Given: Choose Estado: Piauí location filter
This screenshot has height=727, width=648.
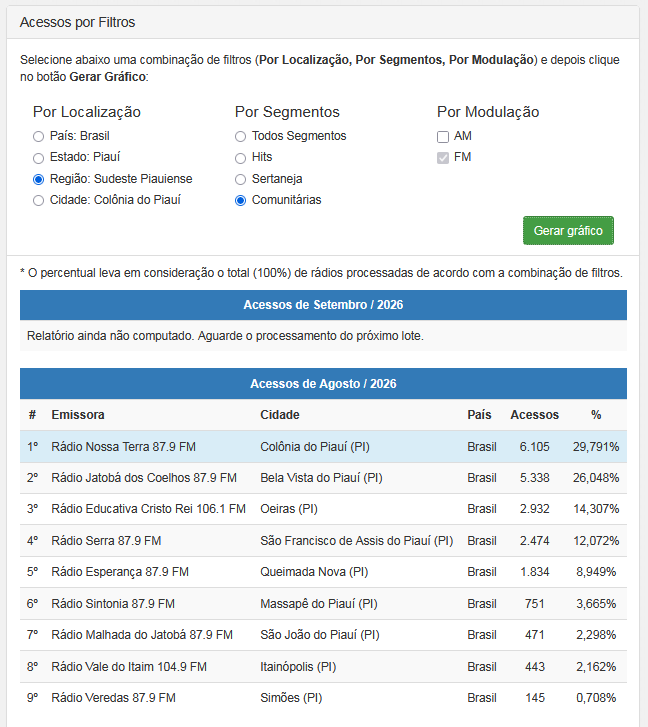Looking at the screenshot, I should (x=38, y=158).
